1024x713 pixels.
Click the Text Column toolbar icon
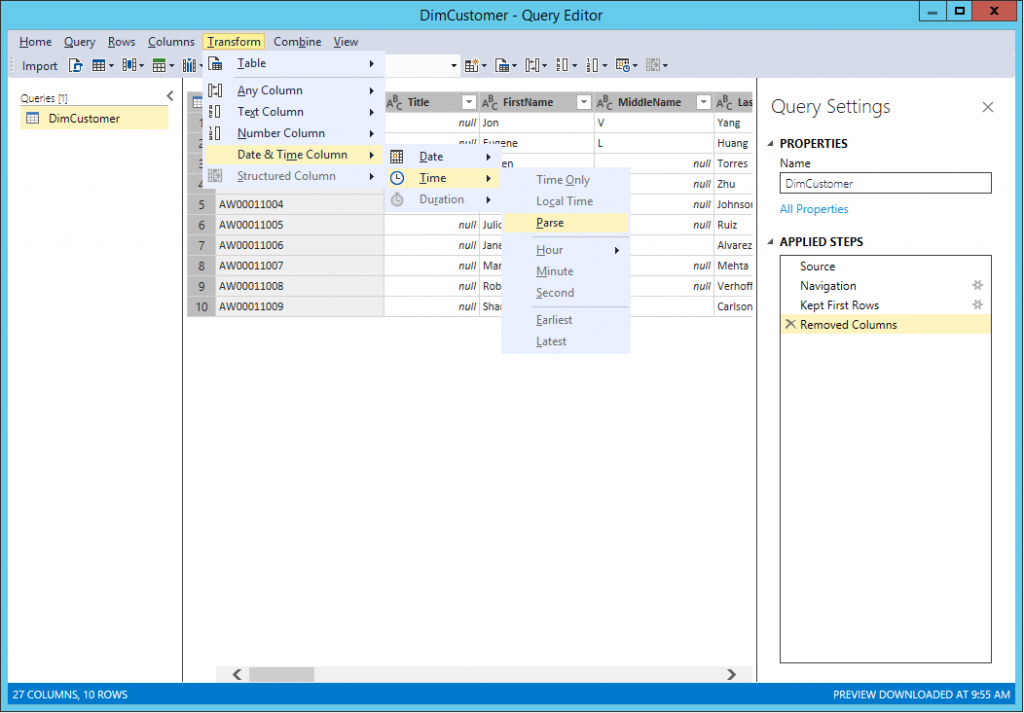click(x=562, y=65)
